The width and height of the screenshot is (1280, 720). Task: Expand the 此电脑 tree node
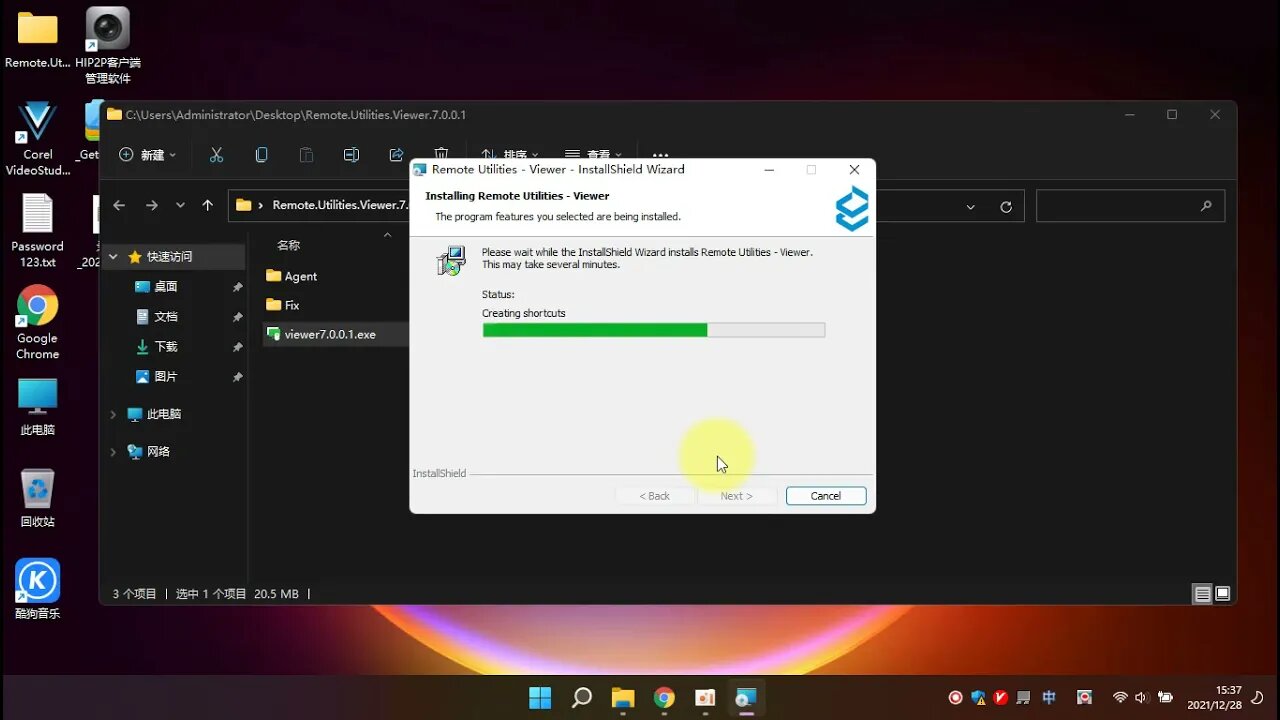(113, 414)
